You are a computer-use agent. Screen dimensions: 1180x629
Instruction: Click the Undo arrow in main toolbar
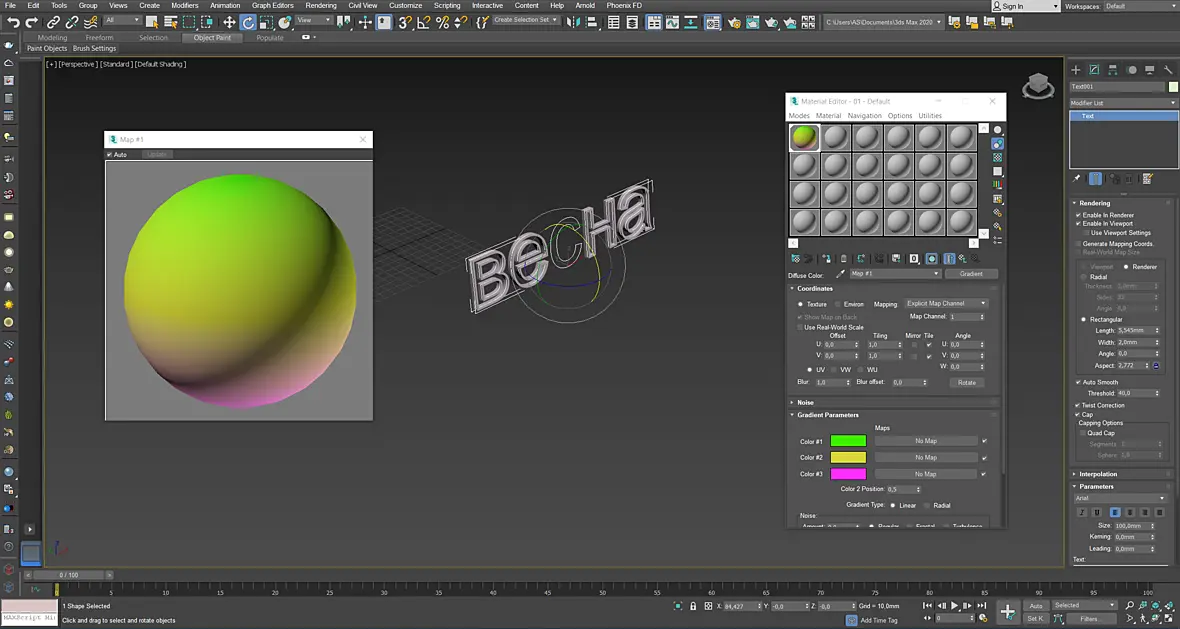(x=13, y=23)
